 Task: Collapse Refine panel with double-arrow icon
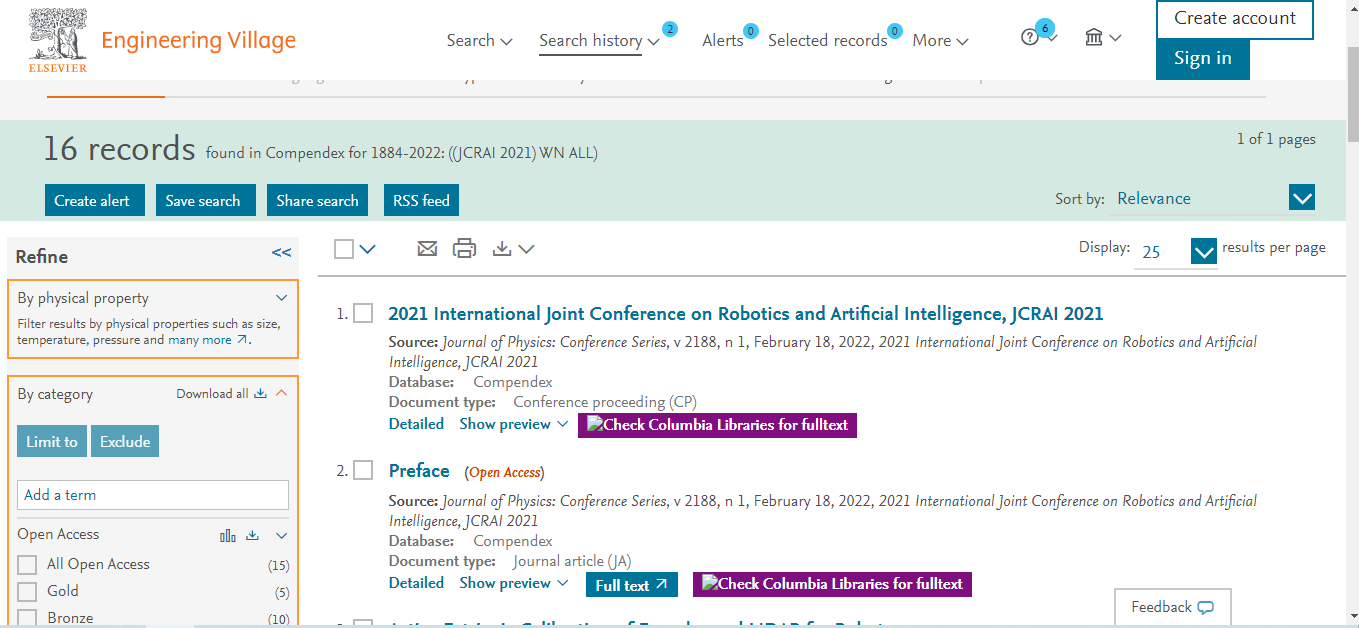click(281, 254)
